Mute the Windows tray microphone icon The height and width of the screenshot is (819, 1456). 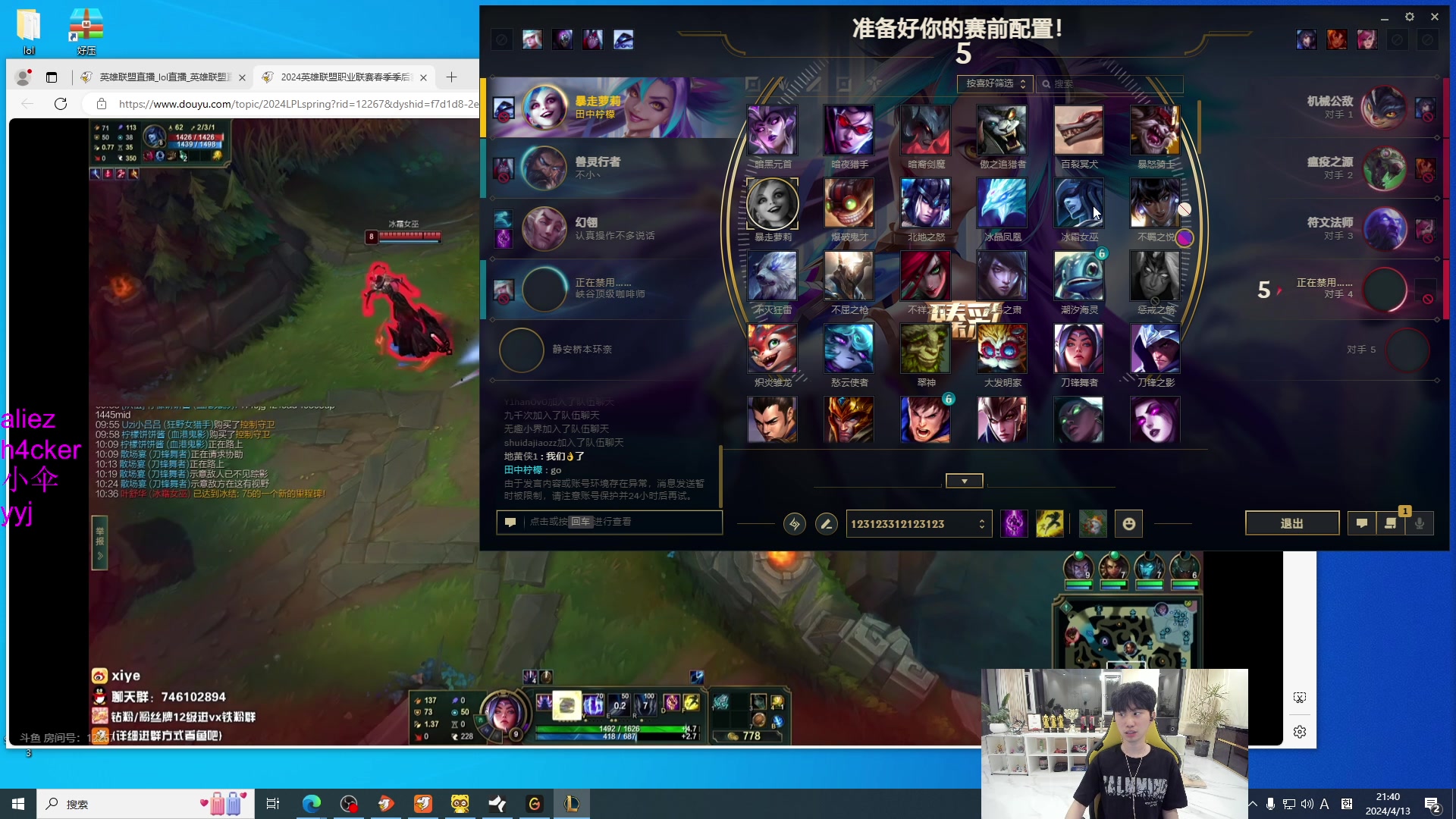[x=1270, y=804]
